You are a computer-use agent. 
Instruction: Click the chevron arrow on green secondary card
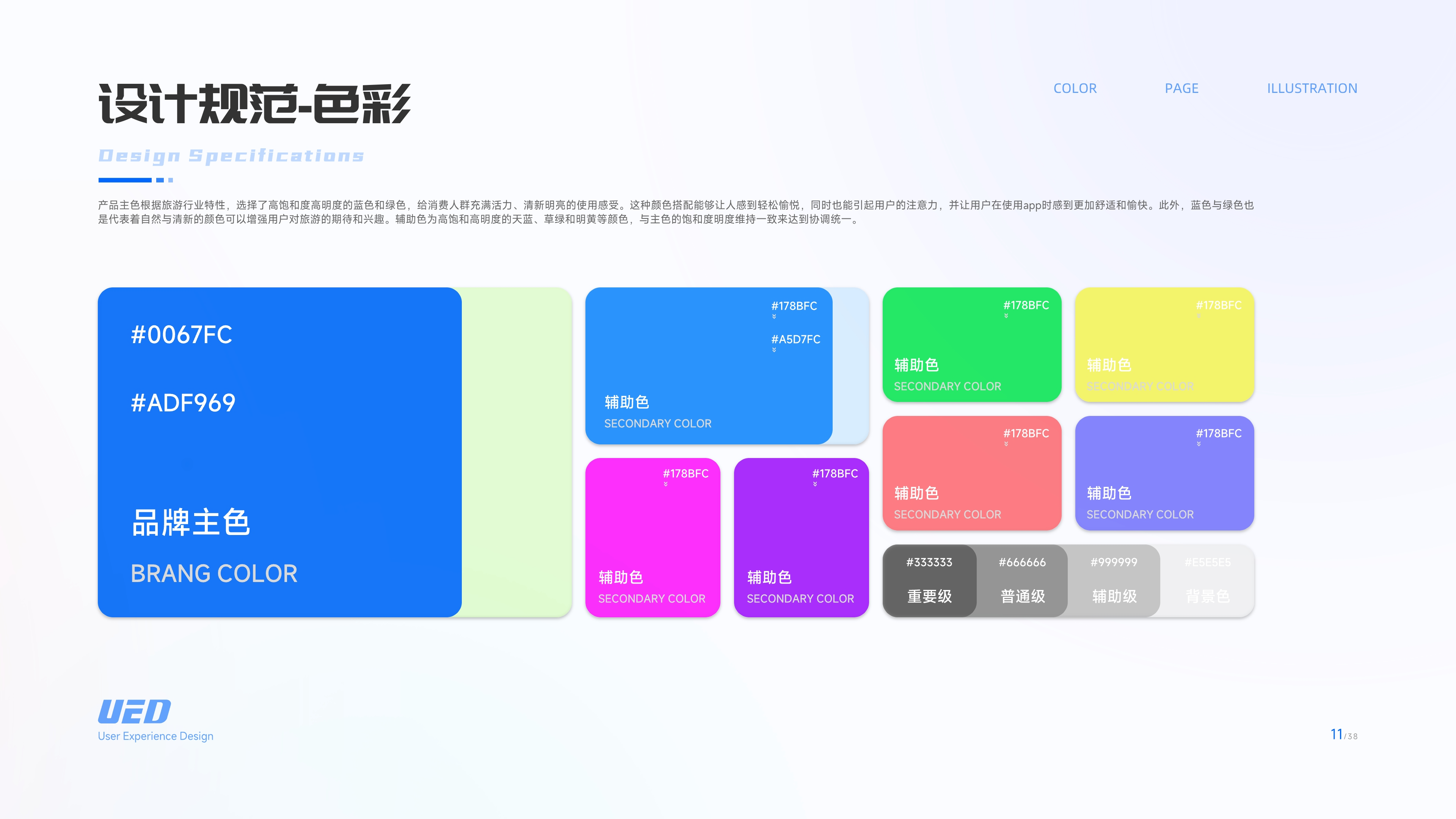click(1006, 316)
